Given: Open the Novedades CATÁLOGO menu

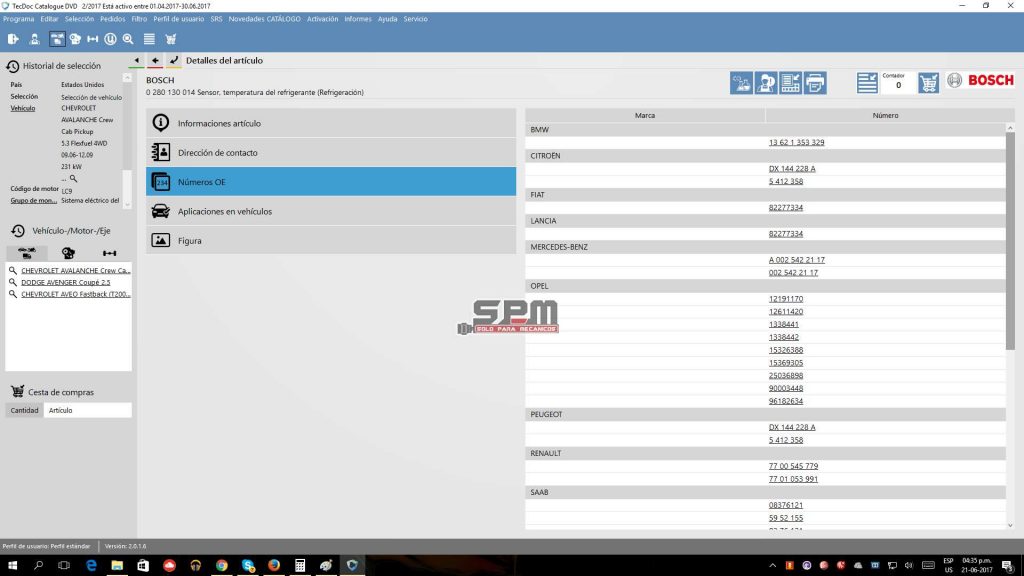Looking at the screenshot, I should 264,19.
